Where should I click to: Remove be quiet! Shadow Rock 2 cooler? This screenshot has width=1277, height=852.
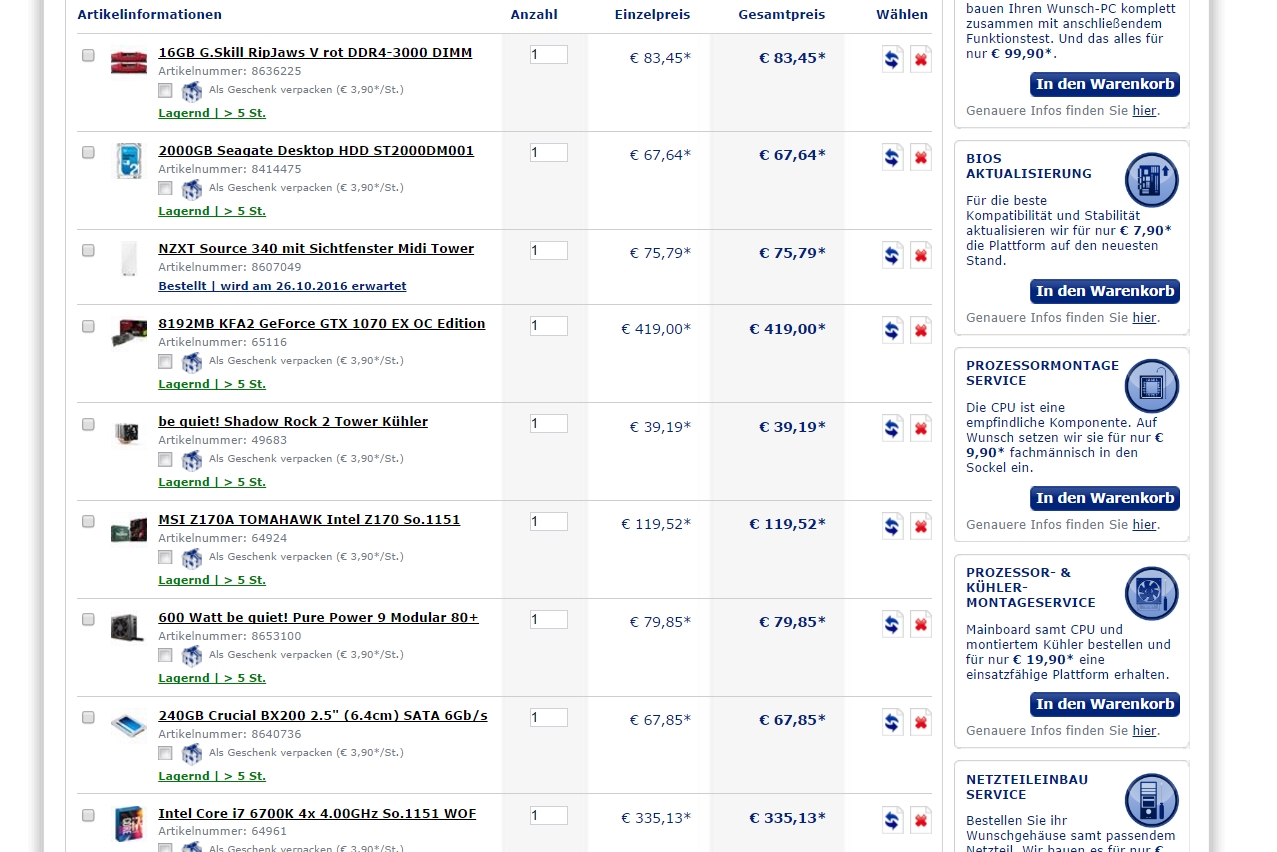[920, 428]
